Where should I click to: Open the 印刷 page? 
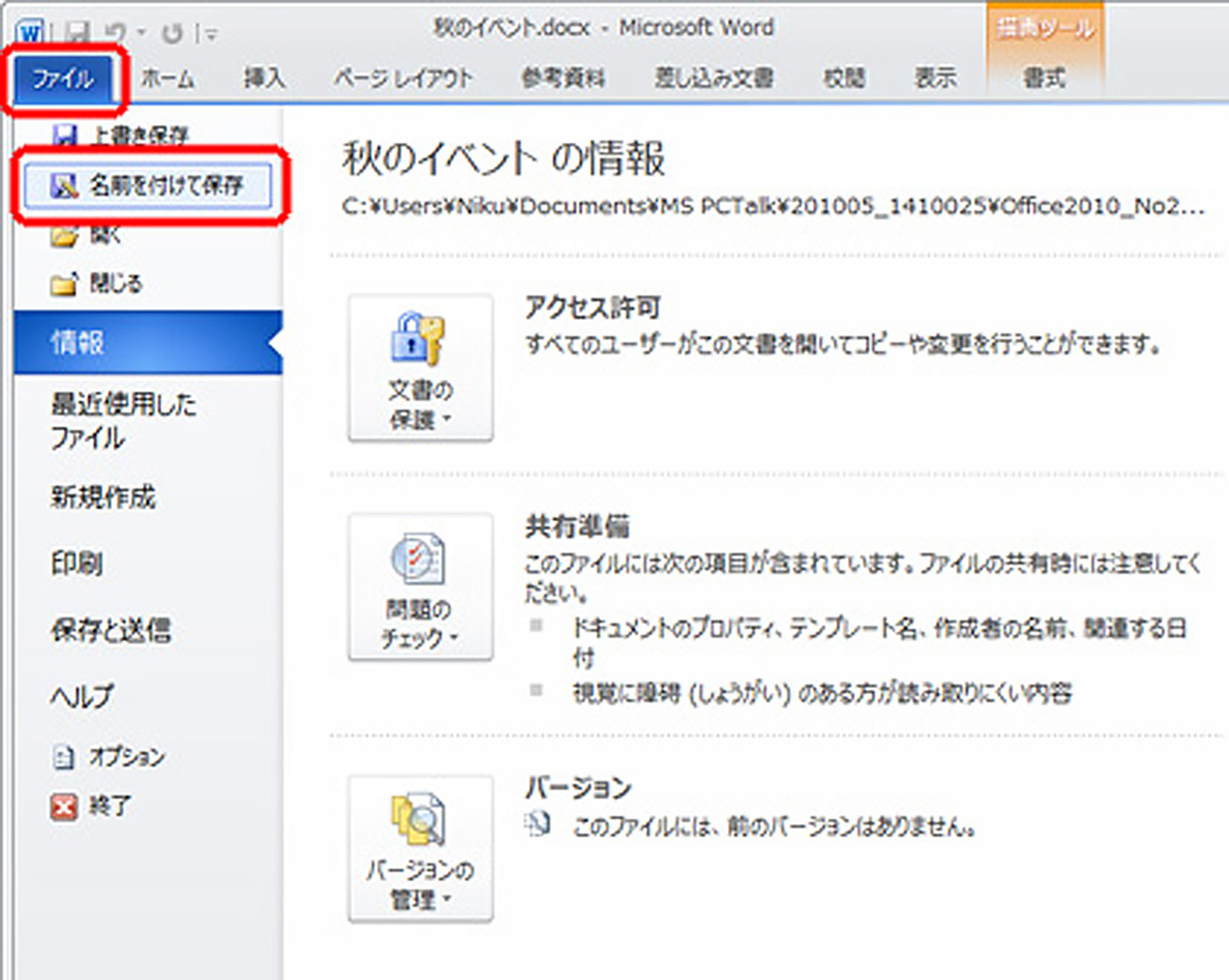[x=77, y=563]
